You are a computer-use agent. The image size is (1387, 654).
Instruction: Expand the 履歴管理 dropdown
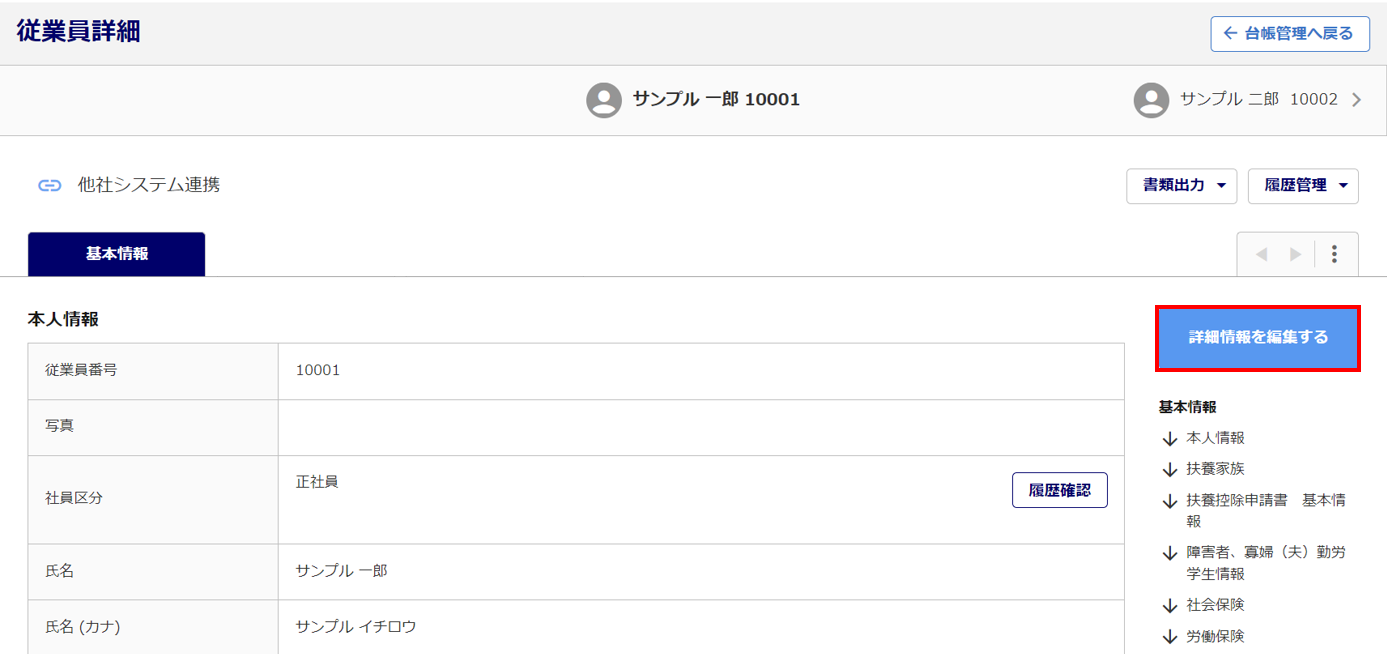[1303, 186]
